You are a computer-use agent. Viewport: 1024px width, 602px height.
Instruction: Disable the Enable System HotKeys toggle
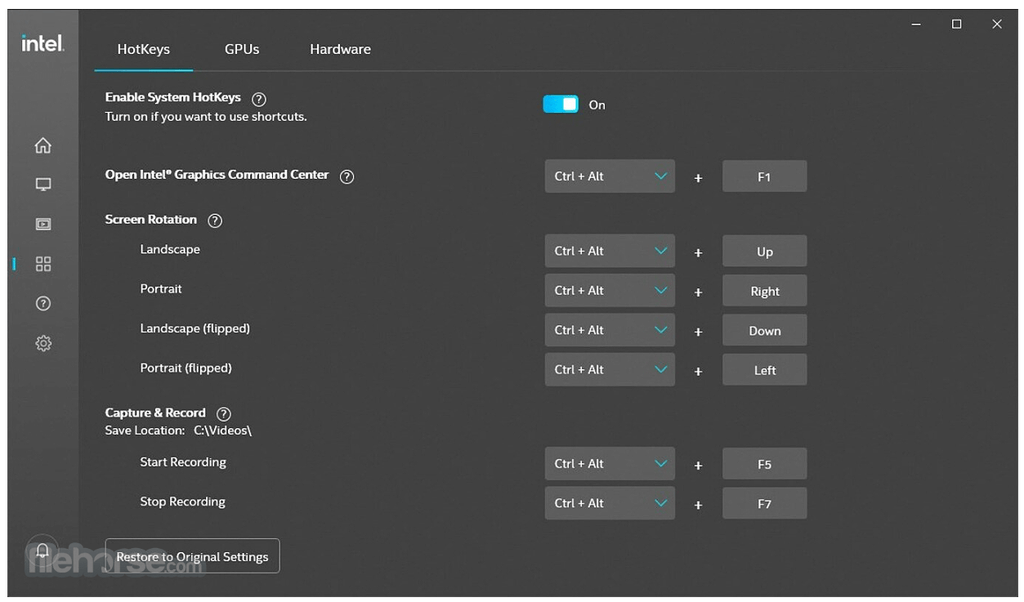coord(560,105)
